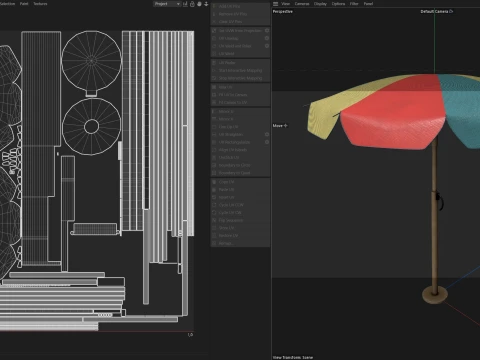This screenshot has width=480, height=360.
Task: Open options gear for UV Weld and Relax
Action: tap(267, 46)
